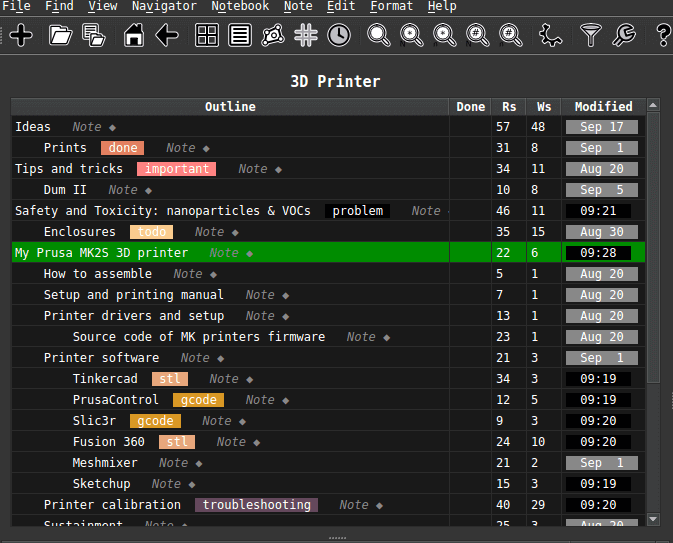Open the View menu
This screenshot has width=673, height=543.
click(103, 6)
